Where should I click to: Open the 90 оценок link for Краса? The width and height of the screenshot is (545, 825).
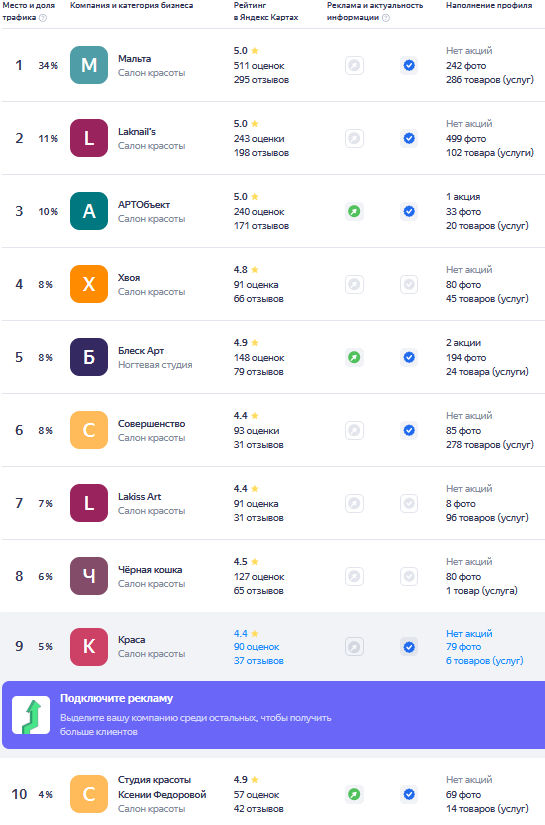(x=257, y=647)
